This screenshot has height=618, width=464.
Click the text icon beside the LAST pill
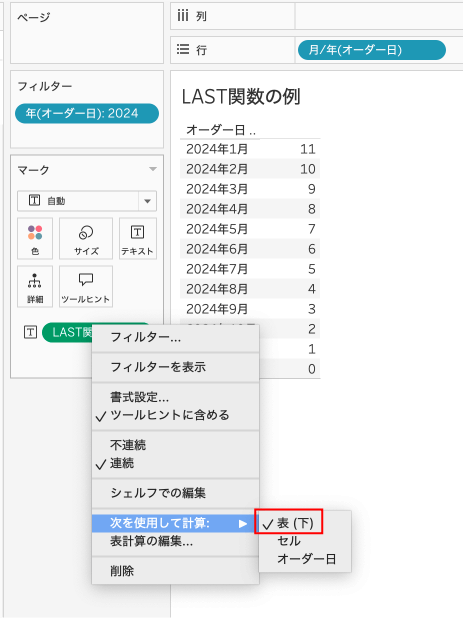click(x=30, y=332)
